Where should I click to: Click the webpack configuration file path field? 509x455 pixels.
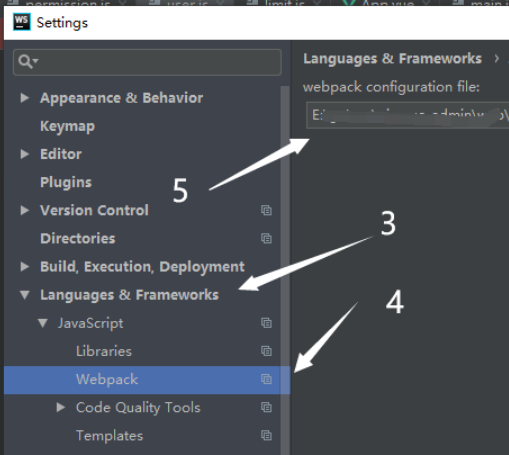click(x=407, y=115)
